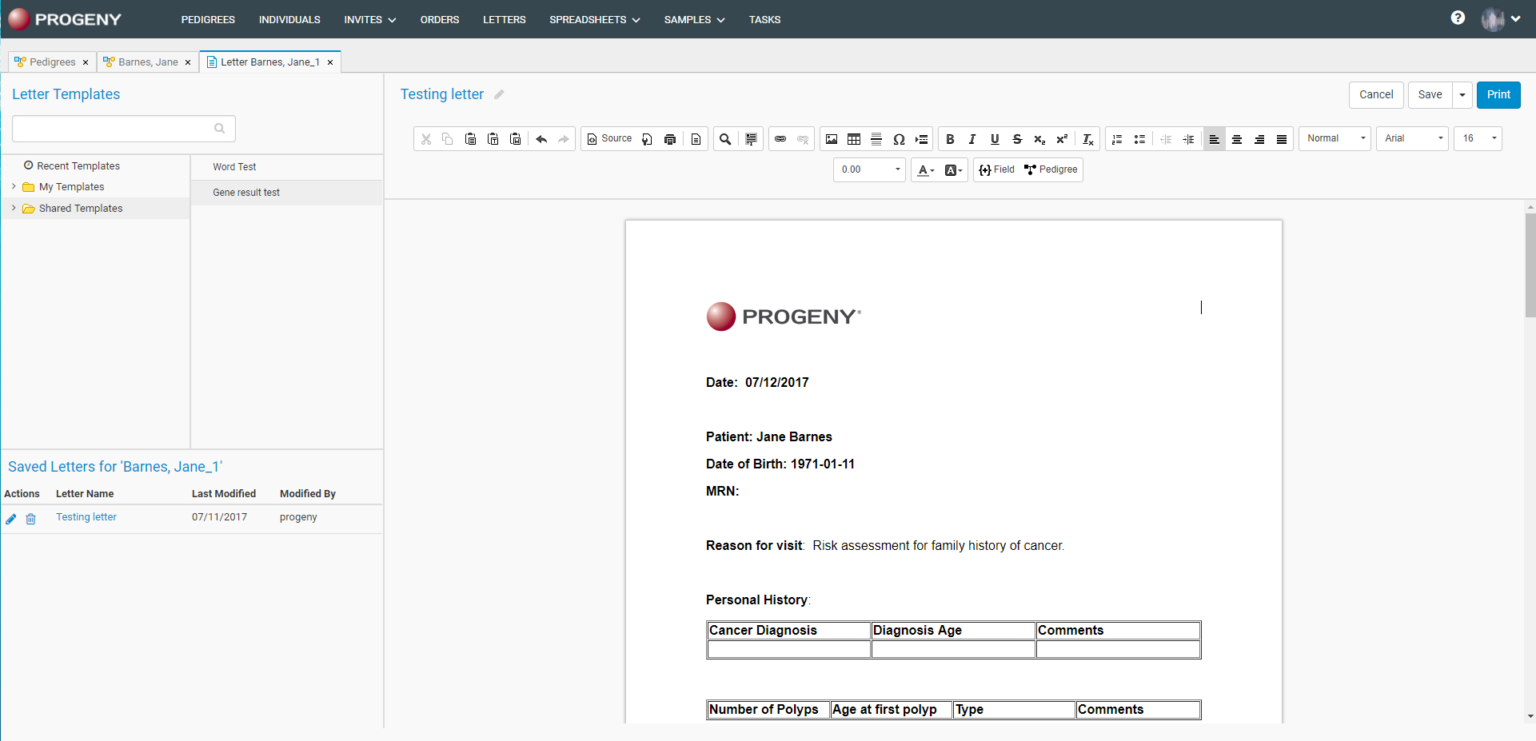The image size is (1536, 741).
Task: Click the Print button
Action: 1498,94
